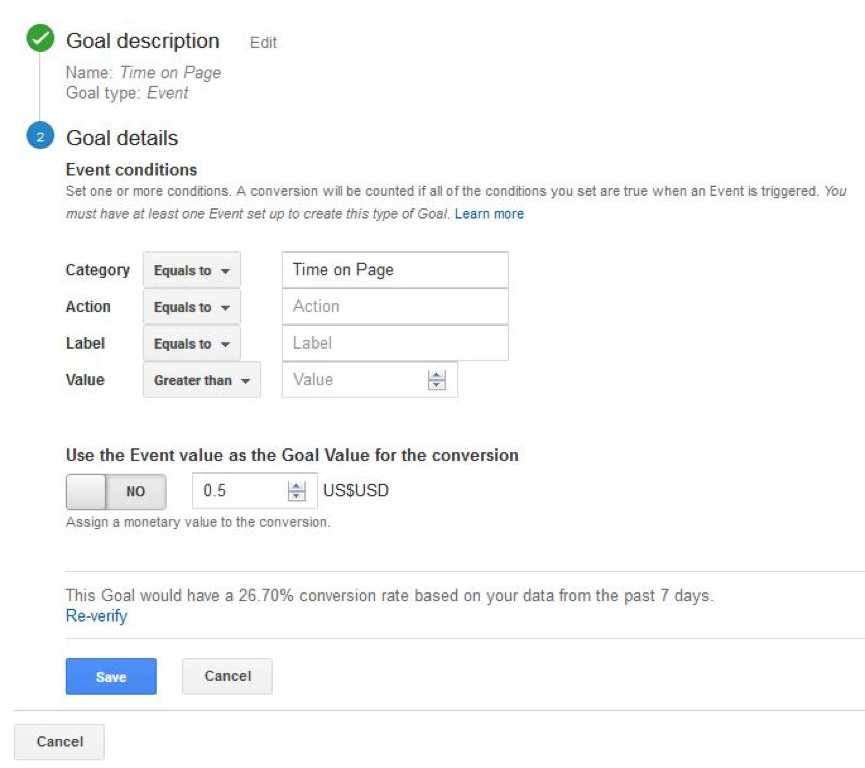Click the 0.5 goal value field
The image size is (865, 768).
(x=240, y=491)
